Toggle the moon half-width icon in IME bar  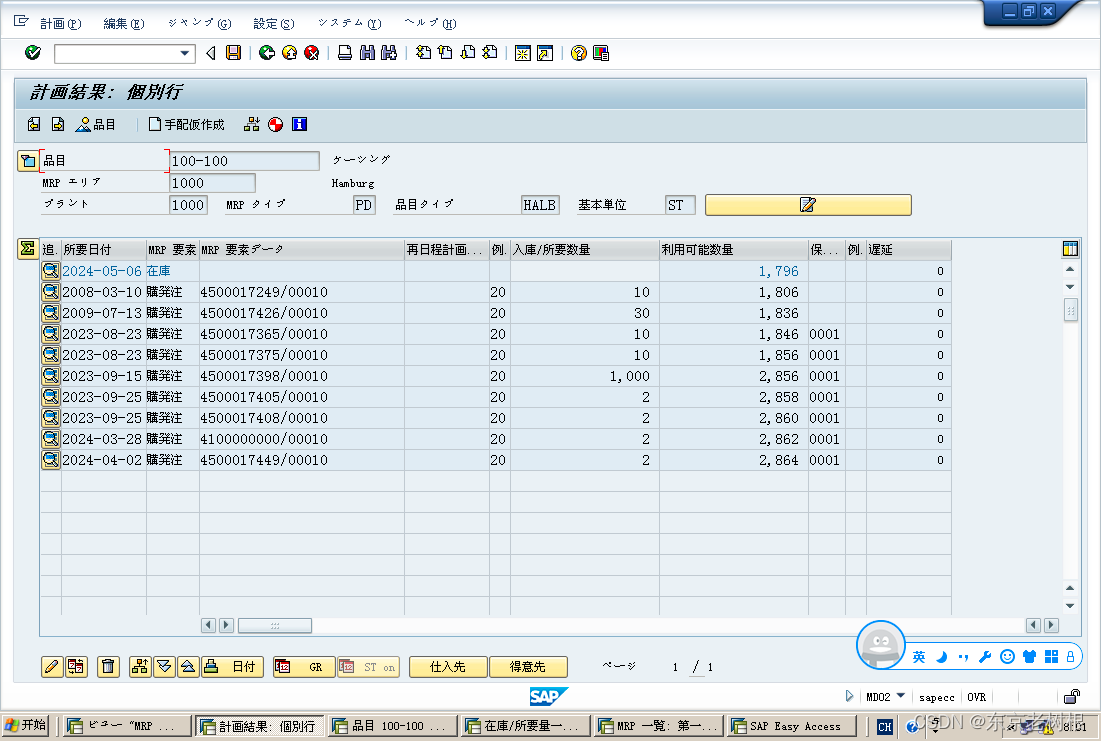tap(942, 657)
